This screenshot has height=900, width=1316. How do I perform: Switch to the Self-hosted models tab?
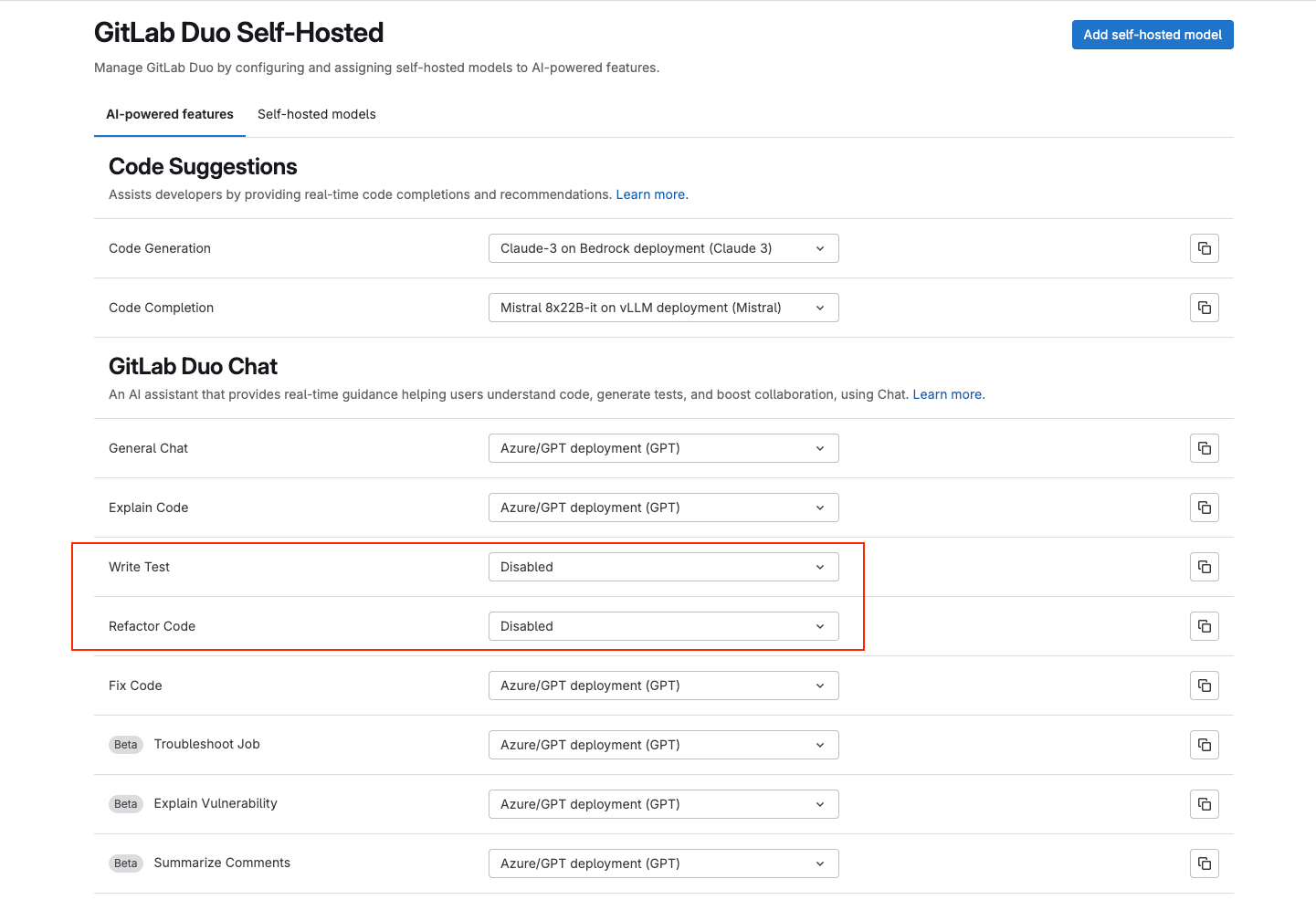coord(317,114)
